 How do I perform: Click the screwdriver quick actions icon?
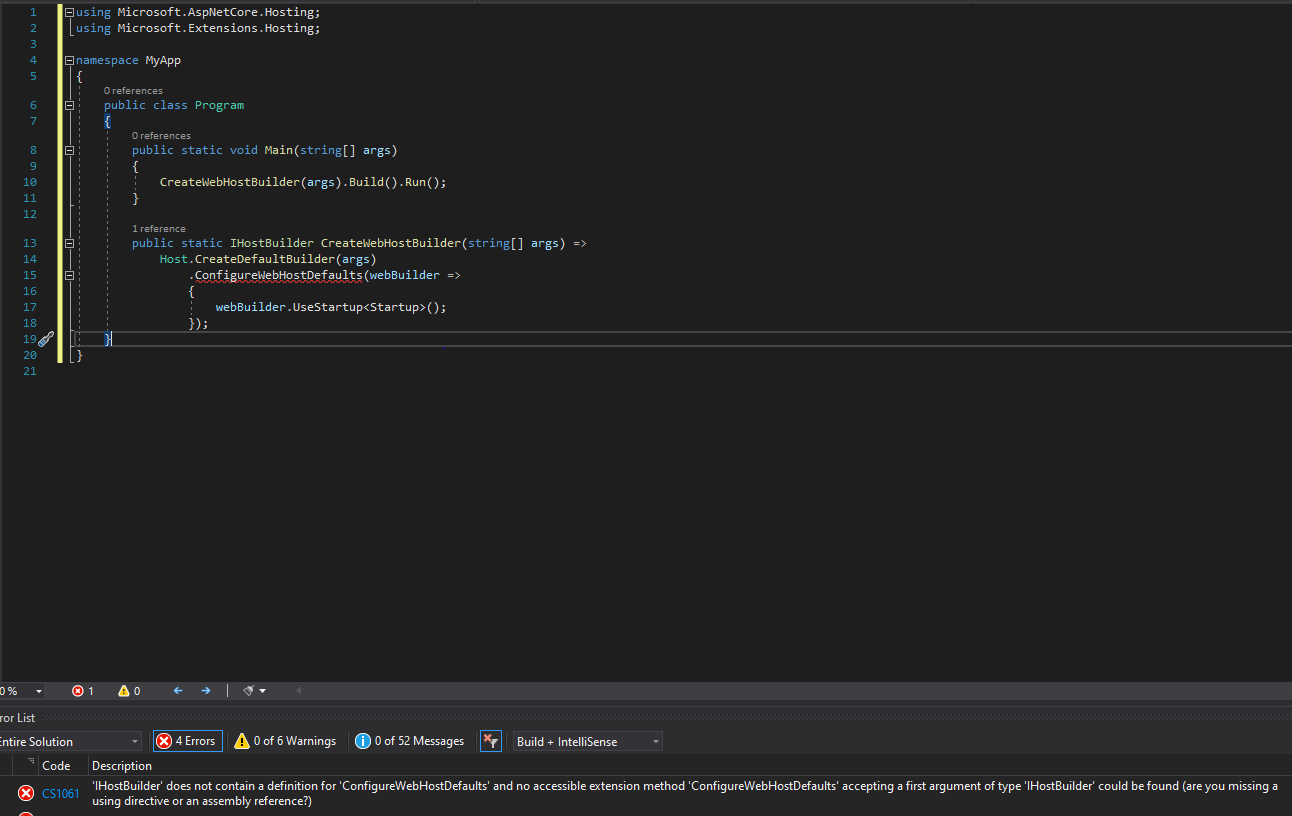[x=46, y=339]
